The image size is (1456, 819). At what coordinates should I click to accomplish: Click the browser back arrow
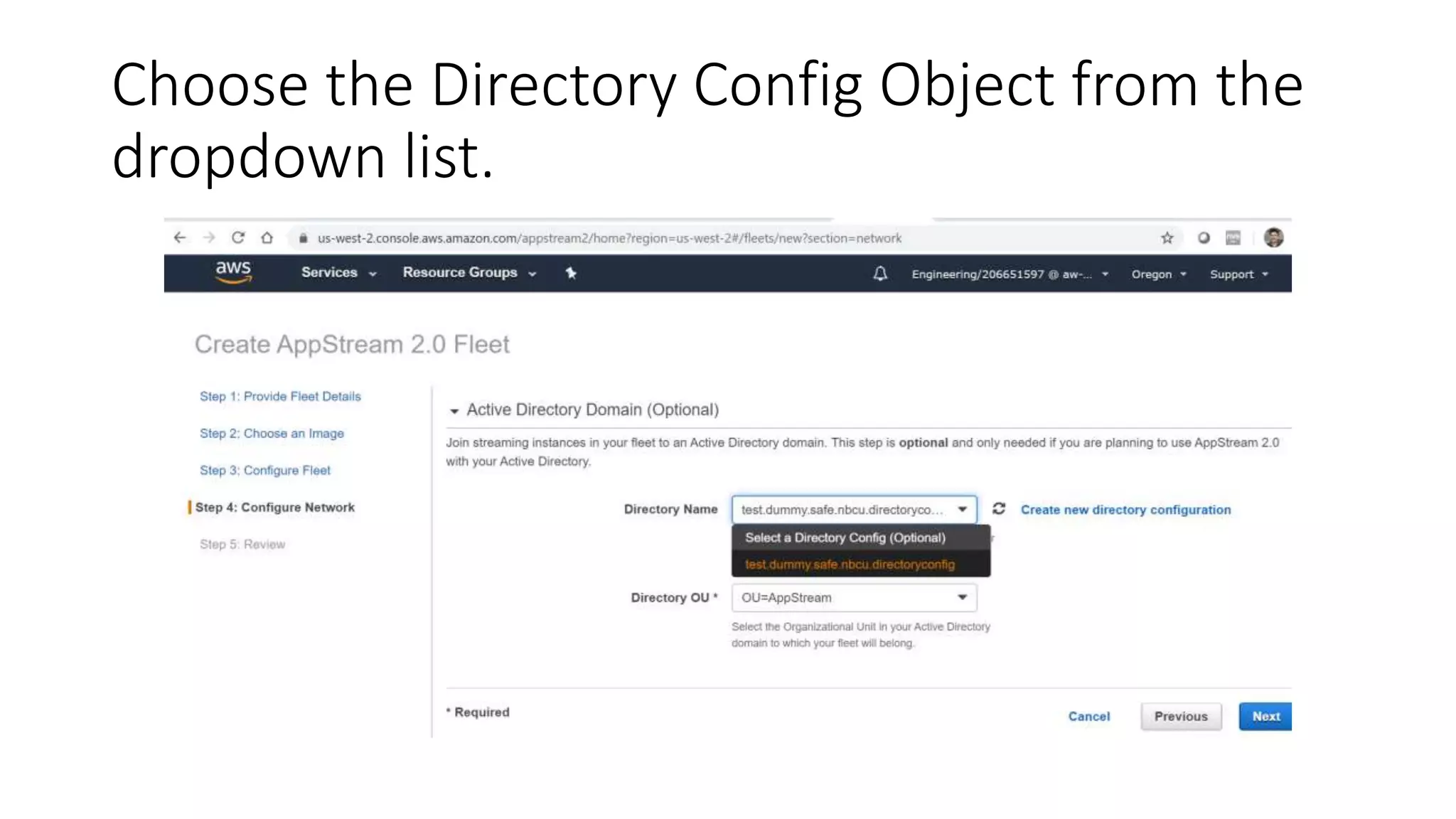pyautogui.click(x=180, y=238)
